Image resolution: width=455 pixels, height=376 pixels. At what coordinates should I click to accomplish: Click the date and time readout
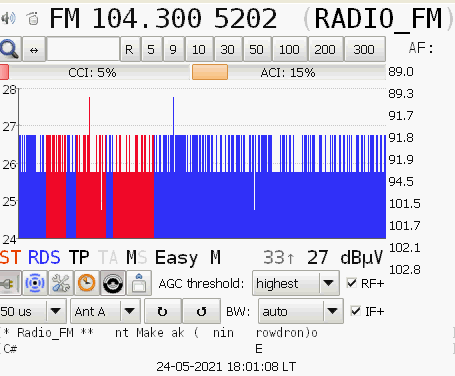pyautogui.click(x=226, y=367)
